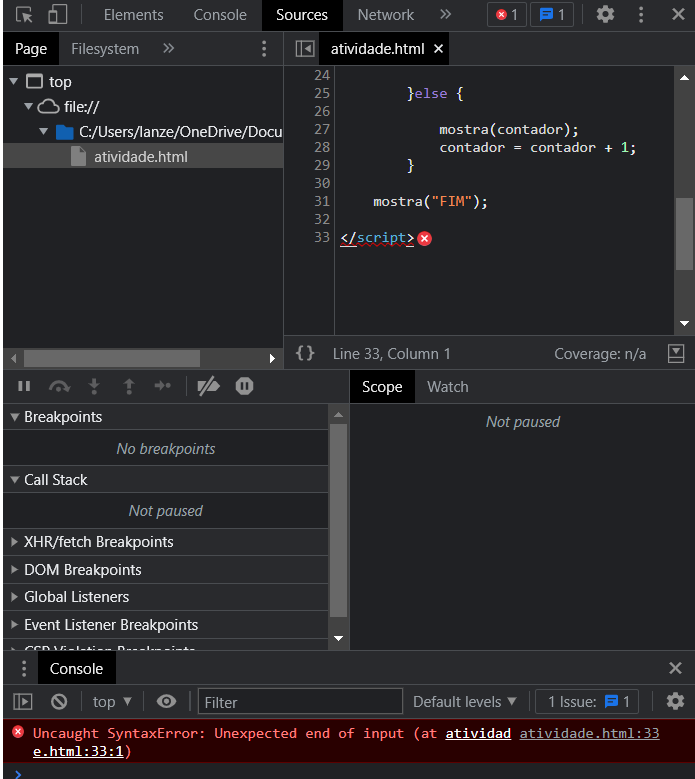Expand DOM Breakpoints section

(x=15, y=569)
